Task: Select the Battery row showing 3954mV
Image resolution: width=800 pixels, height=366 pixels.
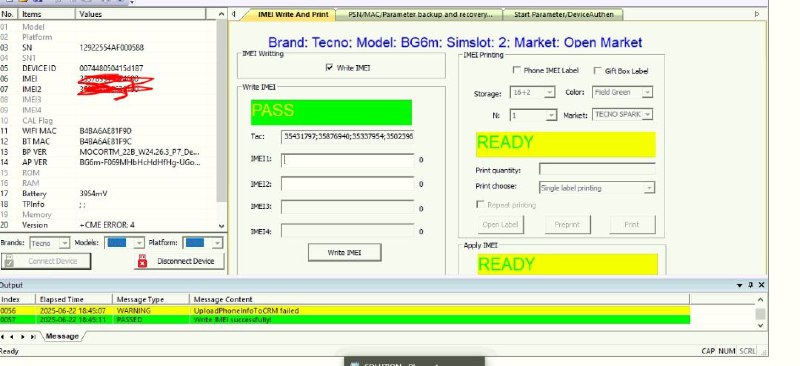Action: (x=108, y=193)
